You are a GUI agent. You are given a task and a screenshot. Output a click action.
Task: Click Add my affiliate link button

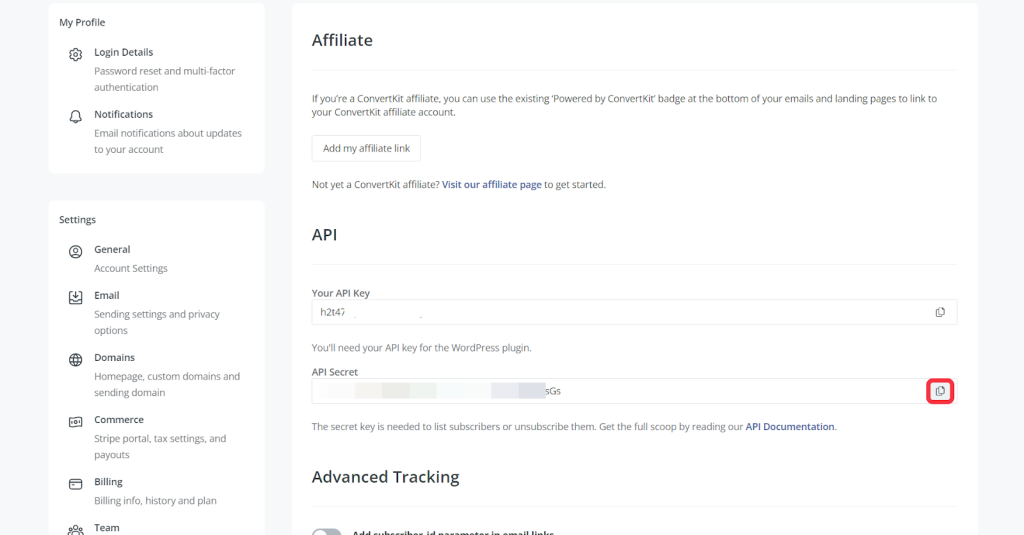point(366,148)
